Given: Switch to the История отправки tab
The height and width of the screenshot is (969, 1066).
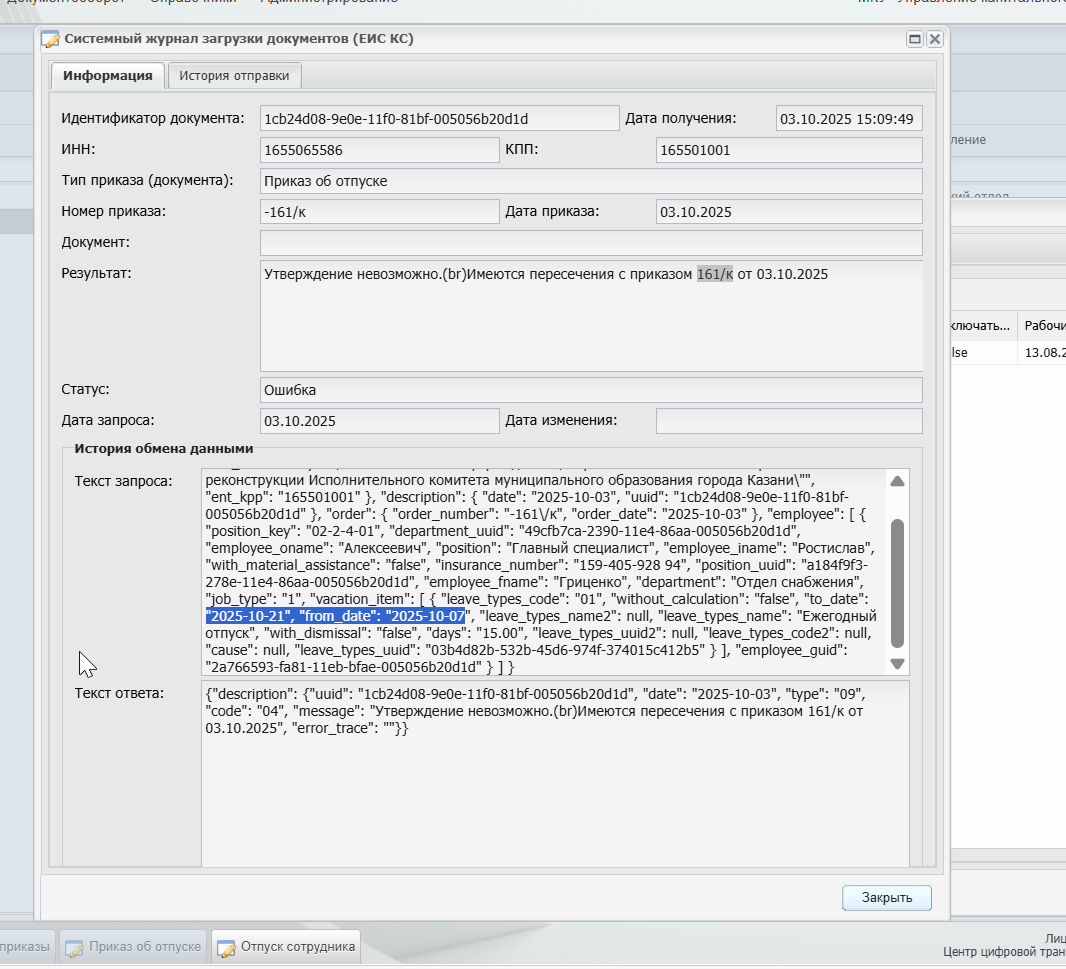Looking at the screenshot, I should pyautogui.click(x=235, y=75).
